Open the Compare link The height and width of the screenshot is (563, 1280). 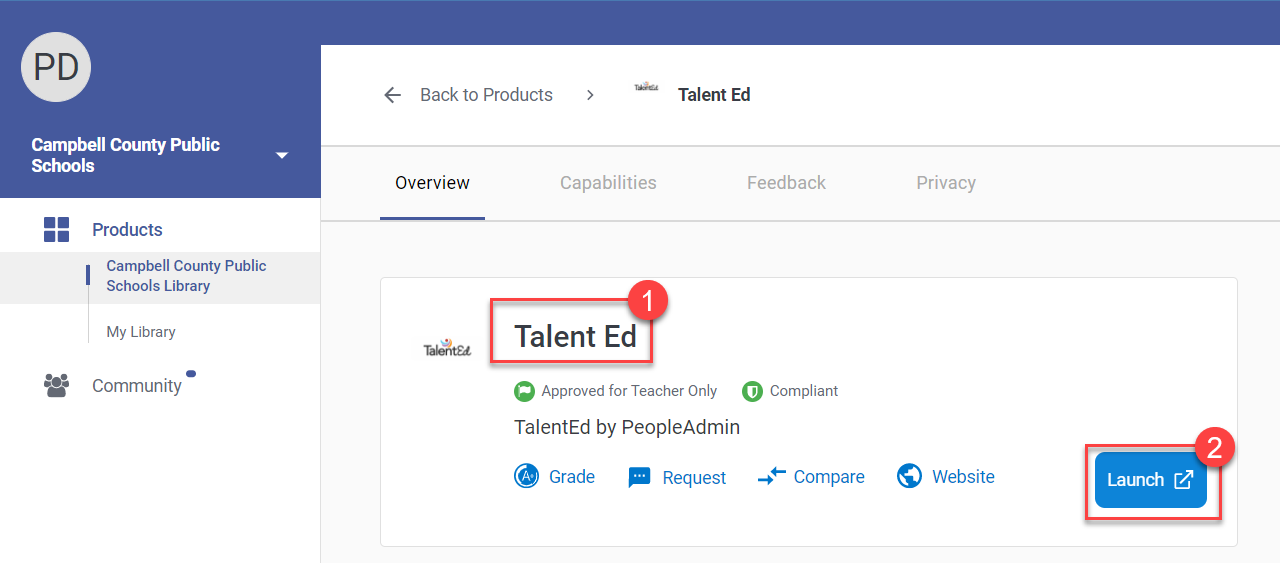pyautogui.click(x=829, y=477)
